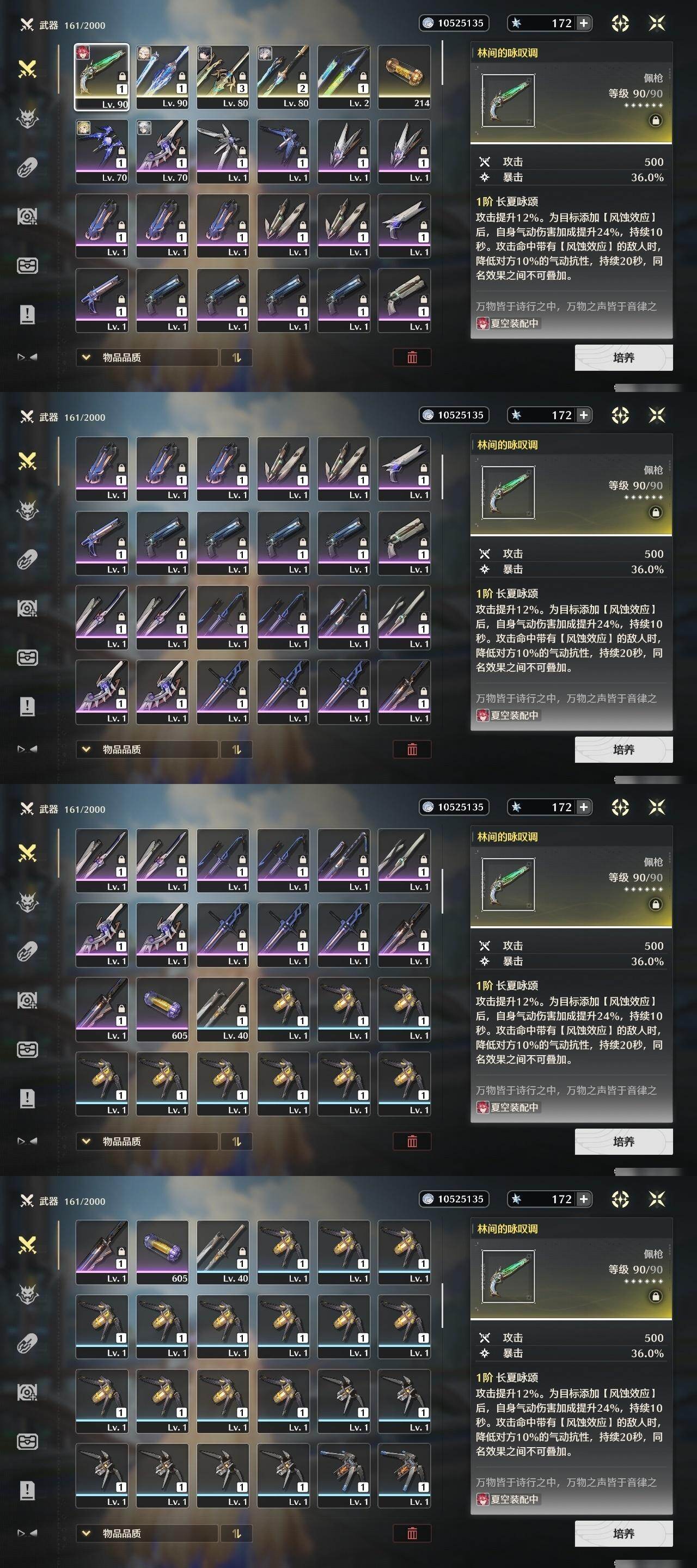Click the plus button beside topmost 172
The width and height of the screenshot is (697, 1568).
pos(583,23)
